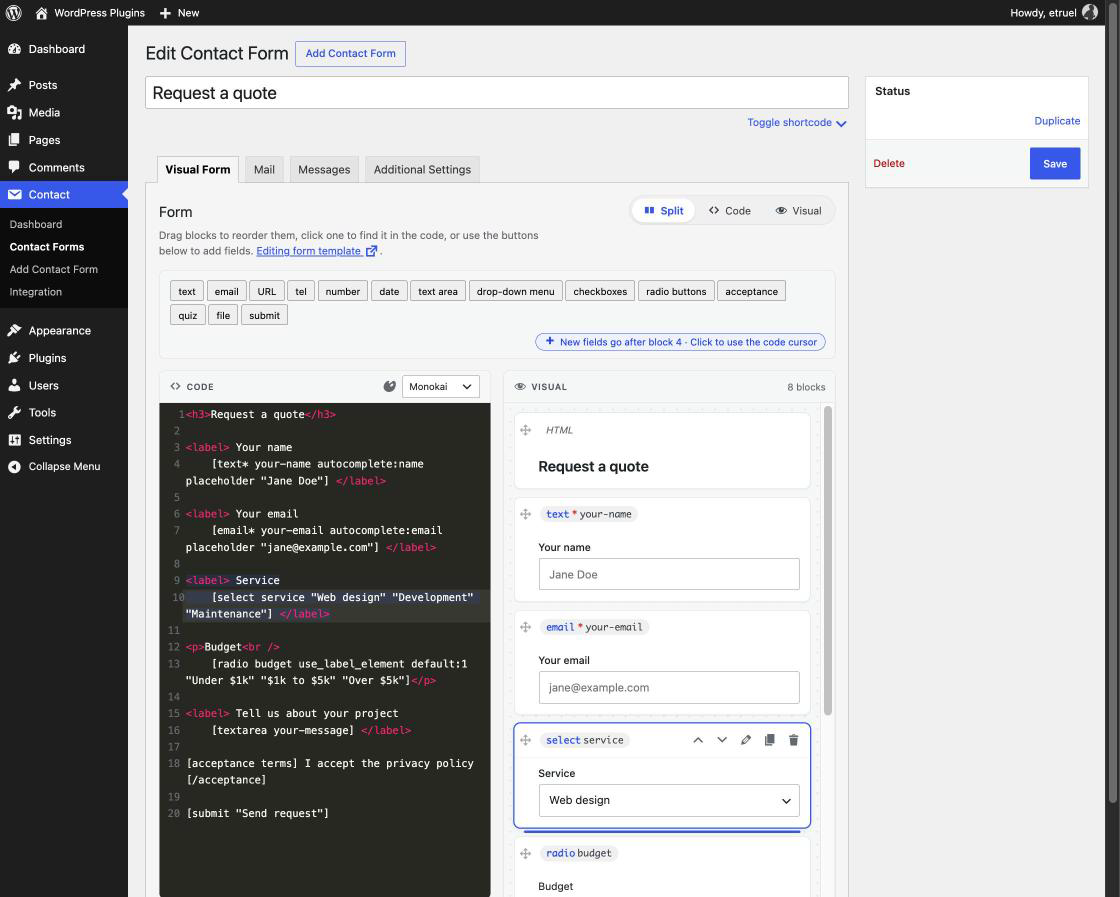Insert a file field tag
This screenshot has height=897, width=1120.
click(x=223, y=315)
